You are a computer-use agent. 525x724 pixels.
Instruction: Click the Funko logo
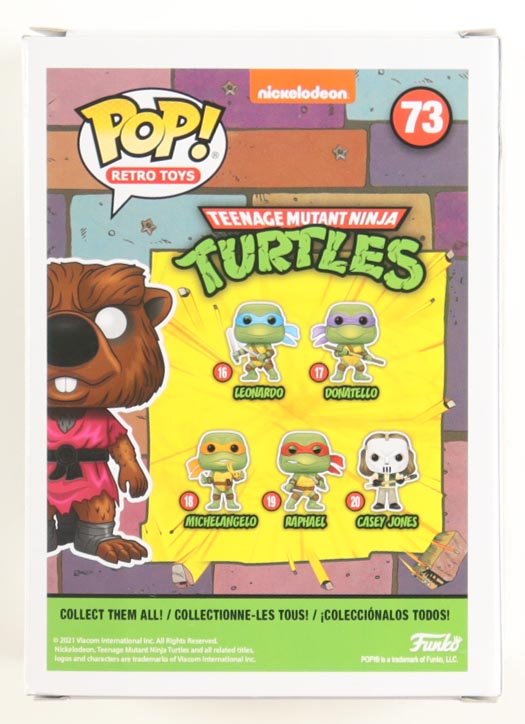click(x=435, y=643)
